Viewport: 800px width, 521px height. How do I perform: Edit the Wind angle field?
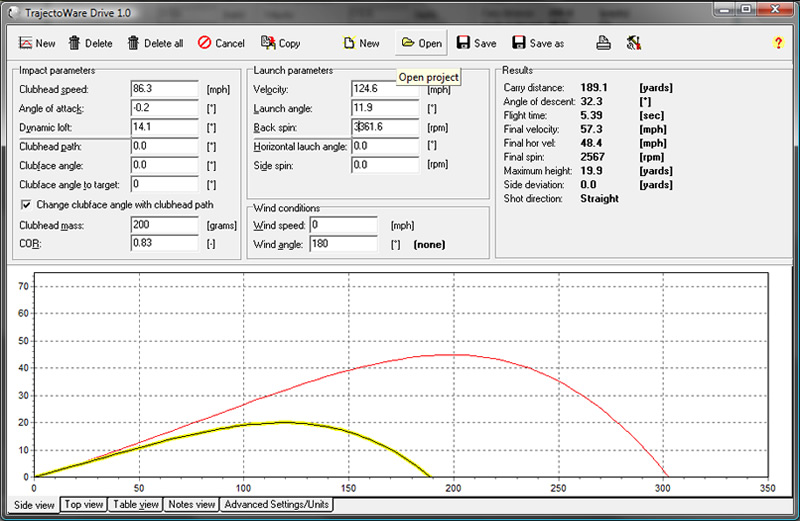point(344,244)
